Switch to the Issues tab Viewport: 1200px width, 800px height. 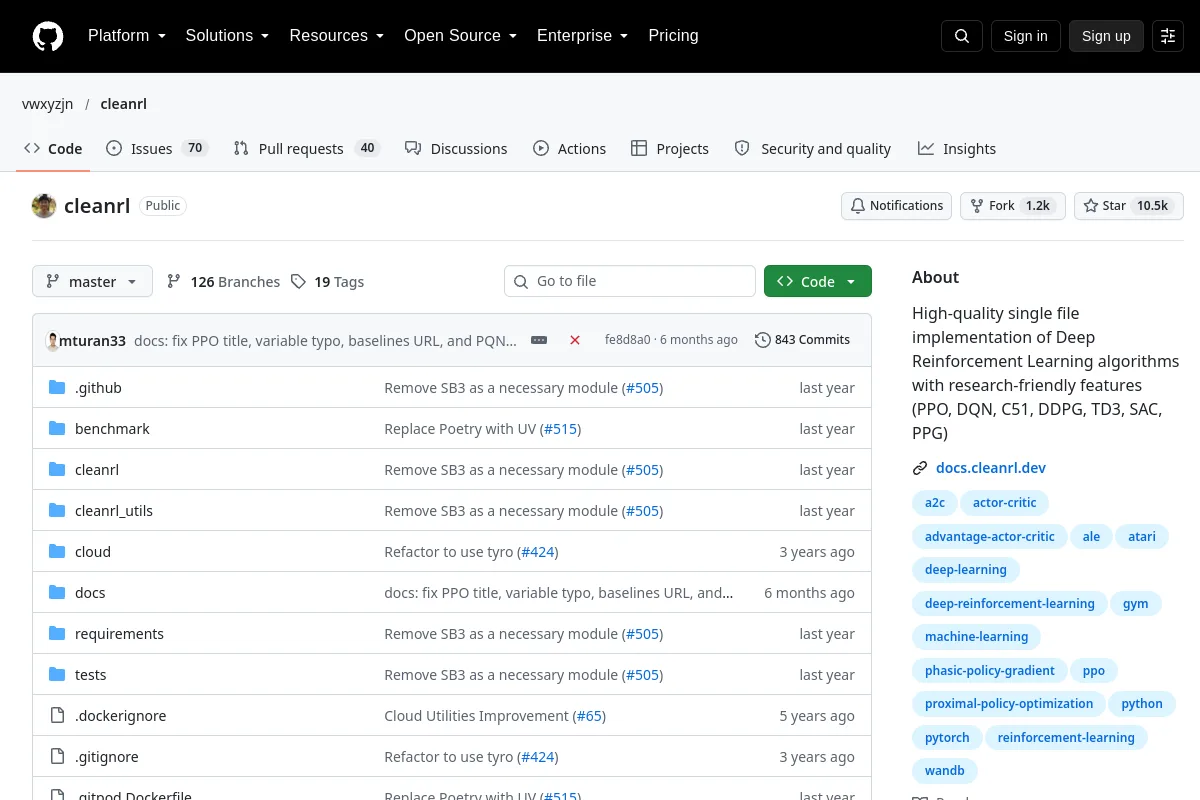(157, 149)
